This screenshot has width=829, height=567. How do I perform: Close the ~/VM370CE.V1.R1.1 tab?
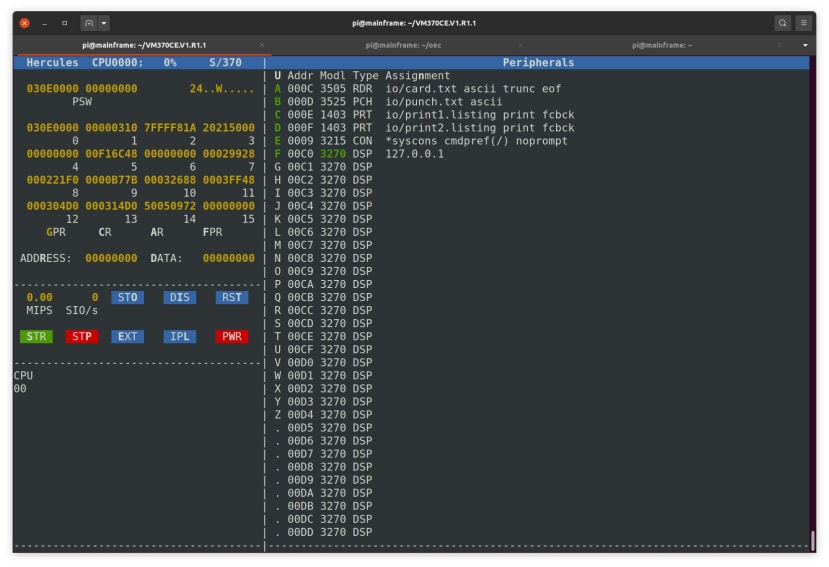tap(262, 45)
